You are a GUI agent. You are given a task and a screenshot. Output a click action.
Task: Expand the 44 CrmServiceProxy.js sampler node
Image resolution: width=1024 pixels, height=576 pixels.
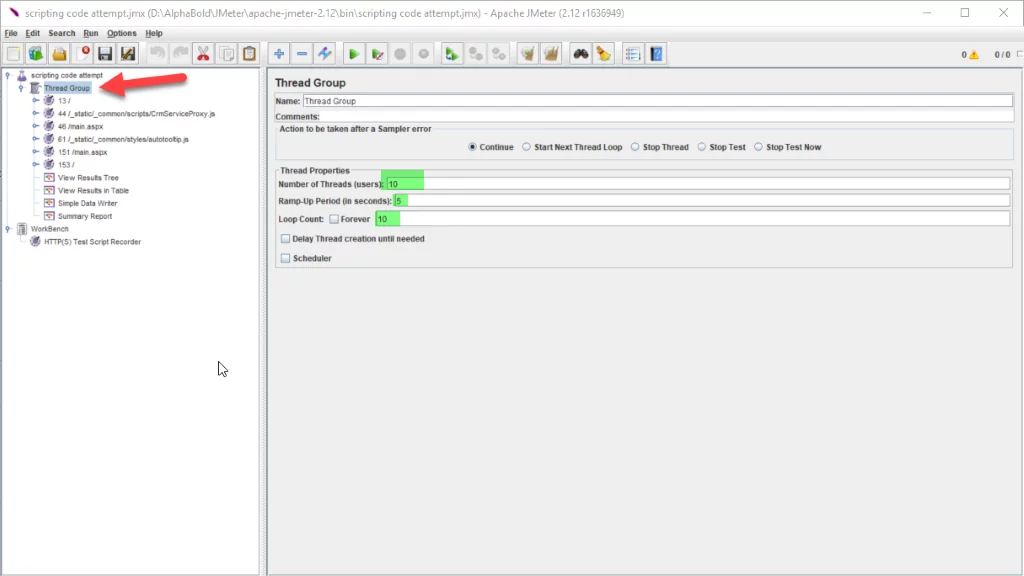pos(35,114)
